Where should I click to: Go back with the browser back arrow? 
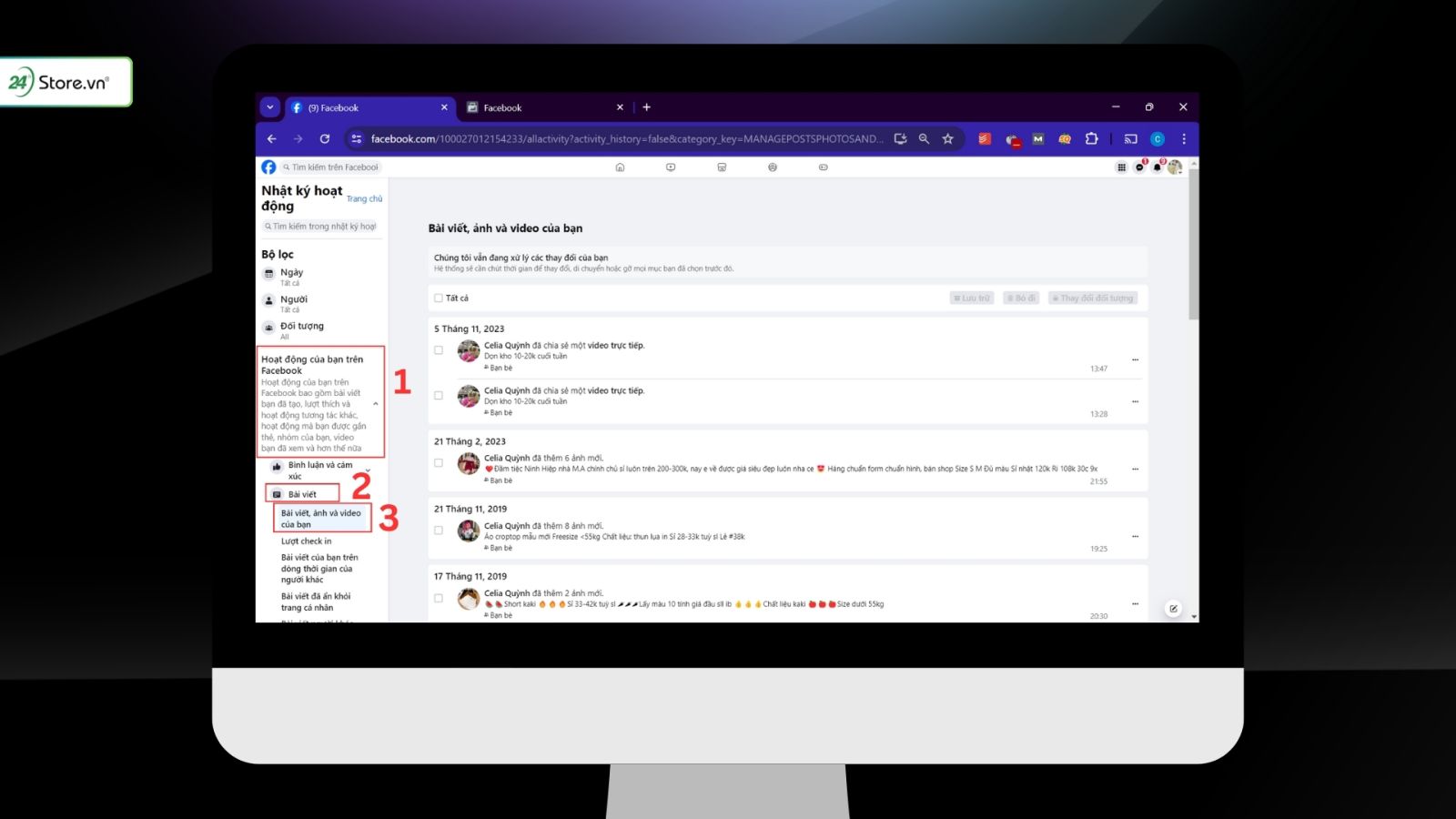tap(271, 139)
